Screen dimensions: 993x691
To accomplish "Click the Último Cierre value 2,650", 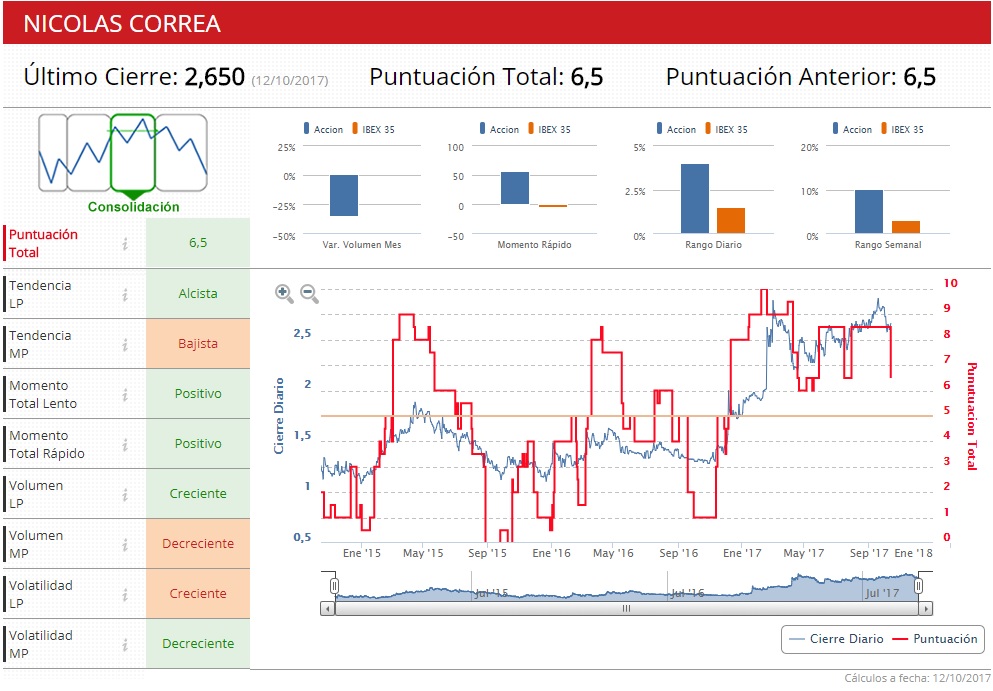I will coord(214,77).
